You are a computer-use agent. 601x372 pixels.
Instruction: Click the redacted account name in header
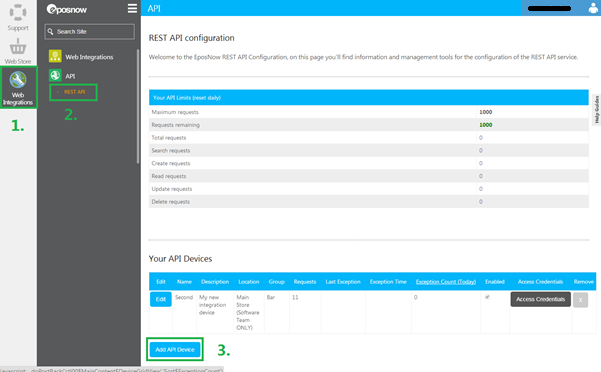pyautogui.click(x=549, y=8)
